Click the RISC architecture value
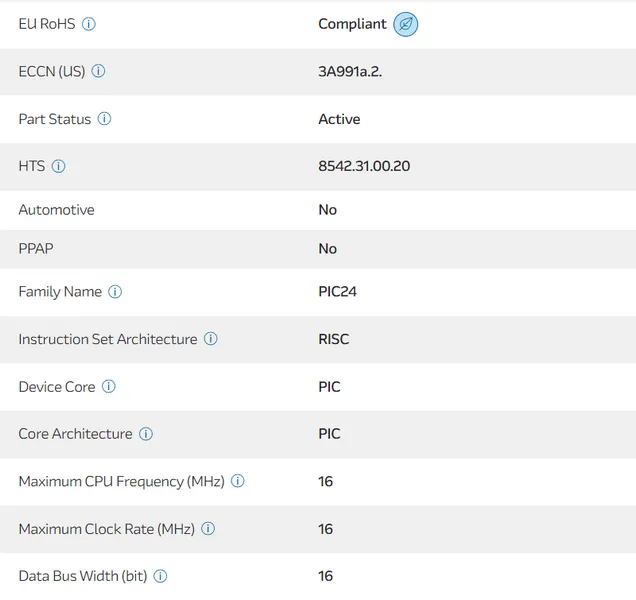Screen dimensions: 636x600 334,339
